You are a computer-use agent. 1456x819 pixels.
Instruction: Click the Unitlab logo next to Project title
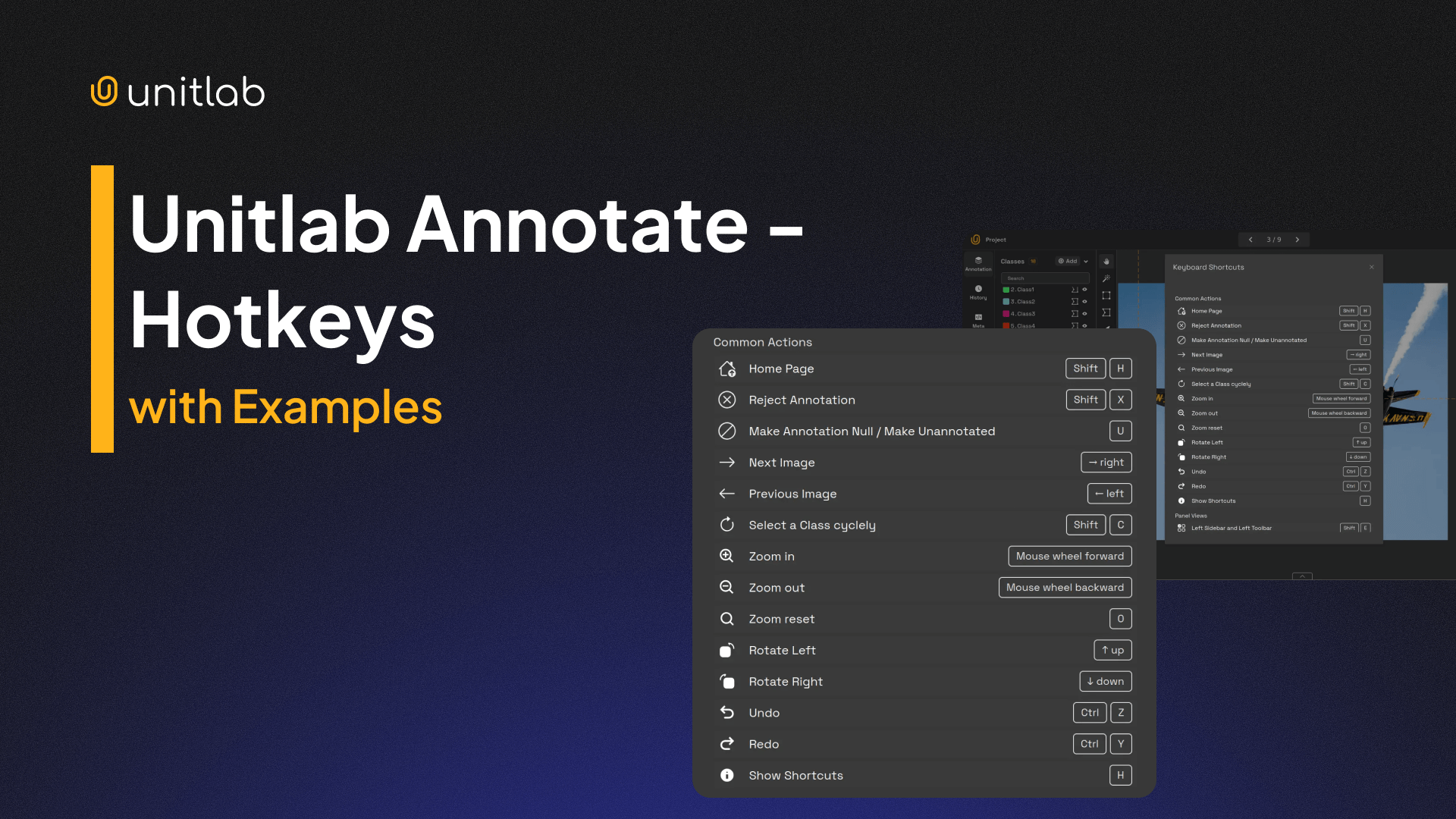975,240
